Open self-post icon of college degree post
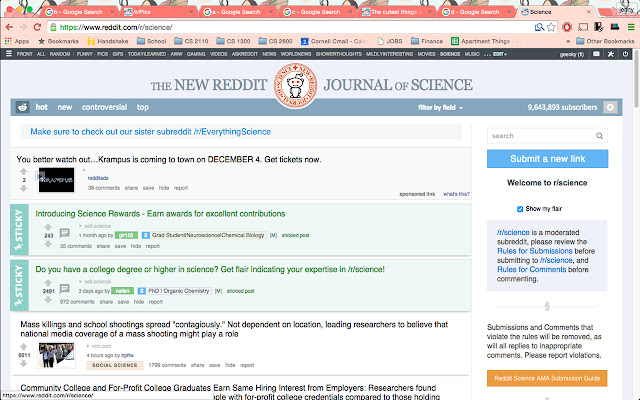The width and height of the screenshot is (640, 400). click(64, 289)
